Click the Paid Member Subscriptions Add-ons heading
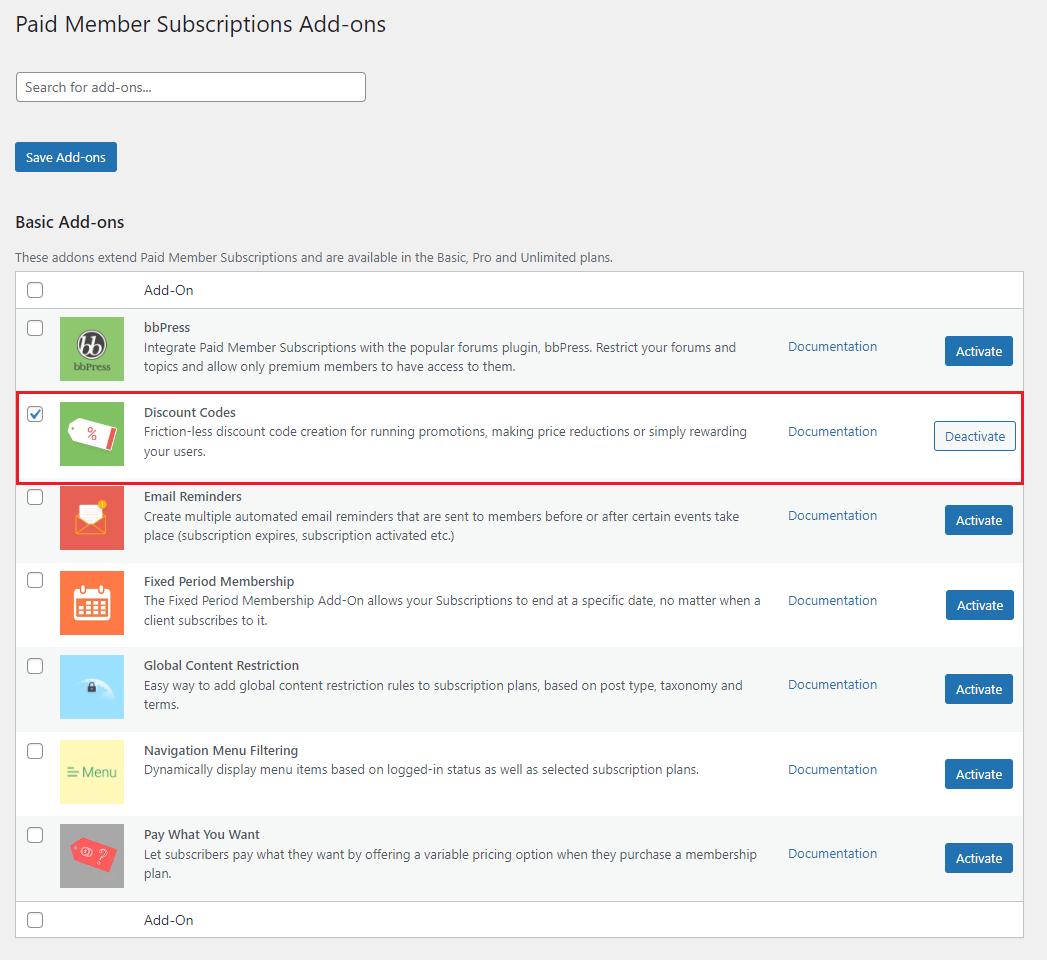1047x960 pixels. pyautogui.click(x=200, y=24)
